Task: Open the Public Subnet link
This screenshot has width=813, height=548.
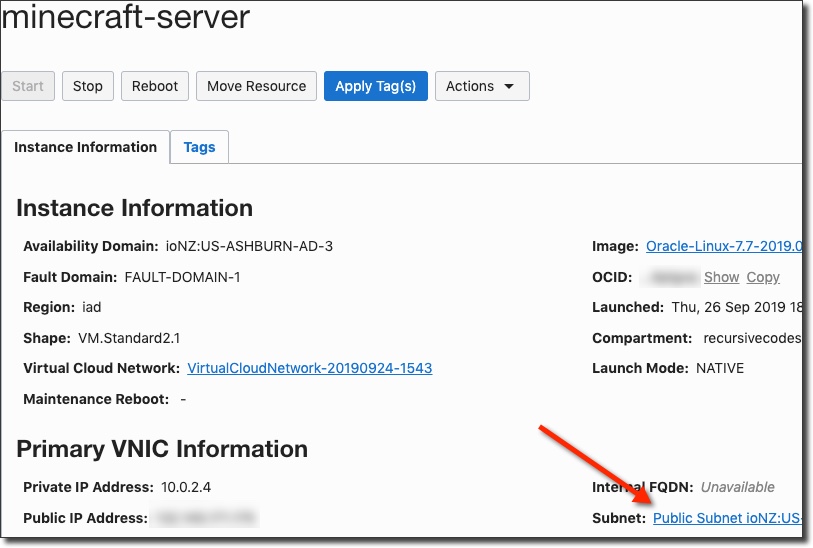Action: click(x=727, y=518)
